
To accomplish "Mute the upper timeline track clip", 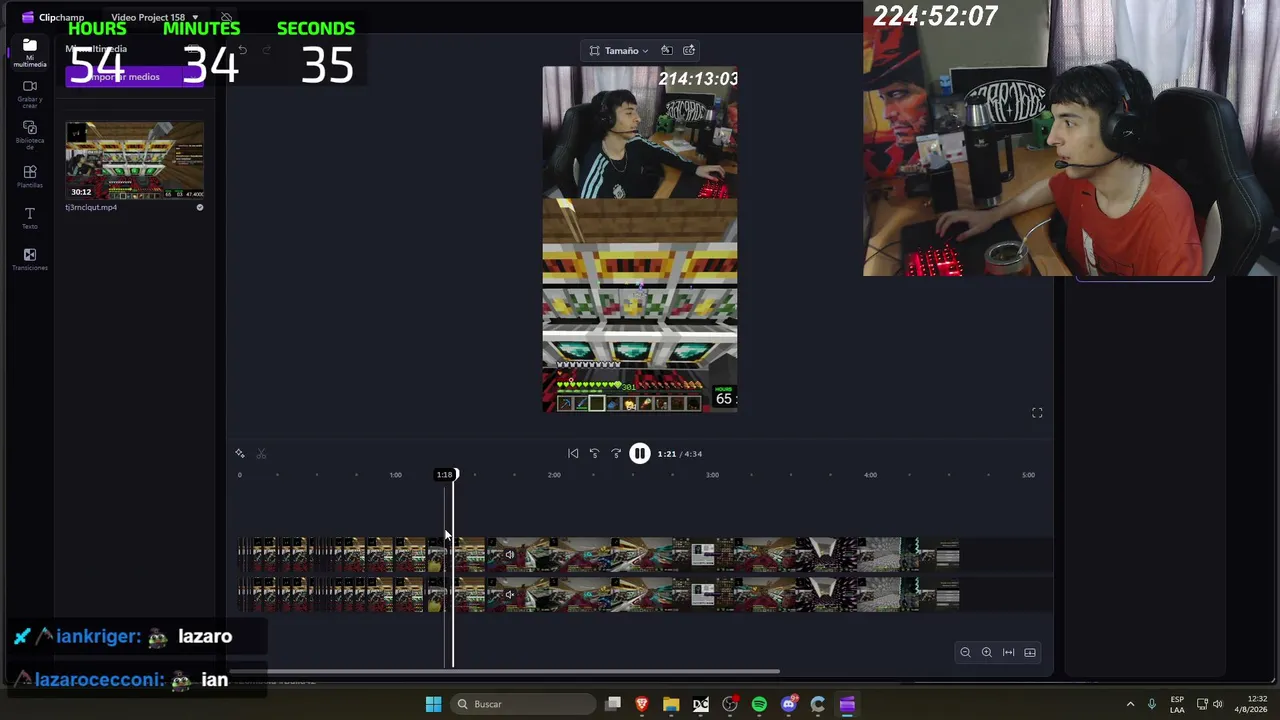I will pyautogui.click(x=509, y=555).
